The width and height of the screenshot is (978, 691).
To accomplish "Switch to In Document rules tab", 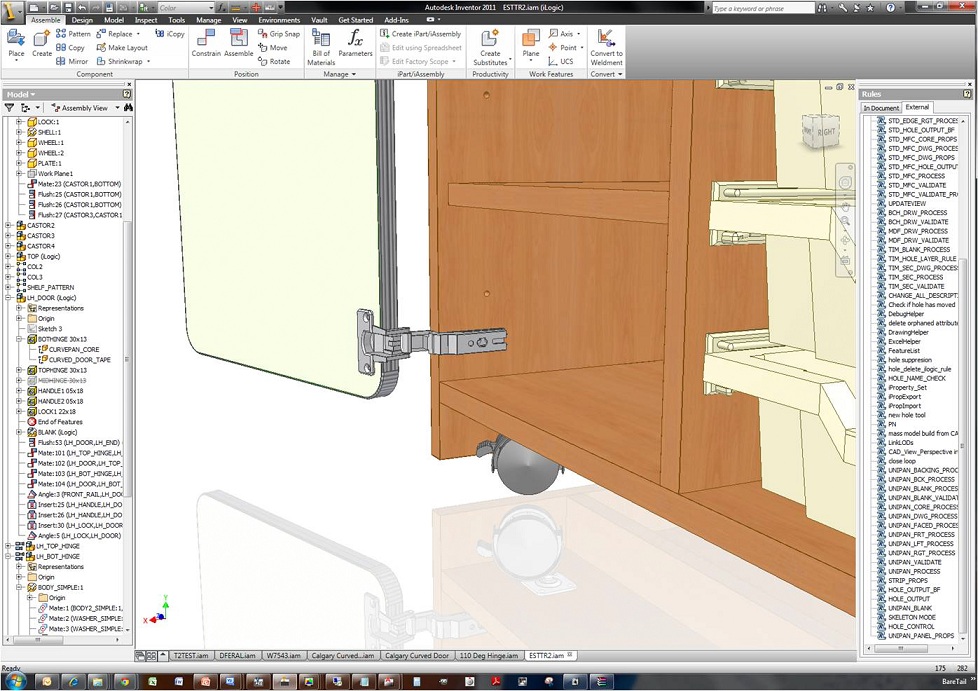I will [881, 108].
